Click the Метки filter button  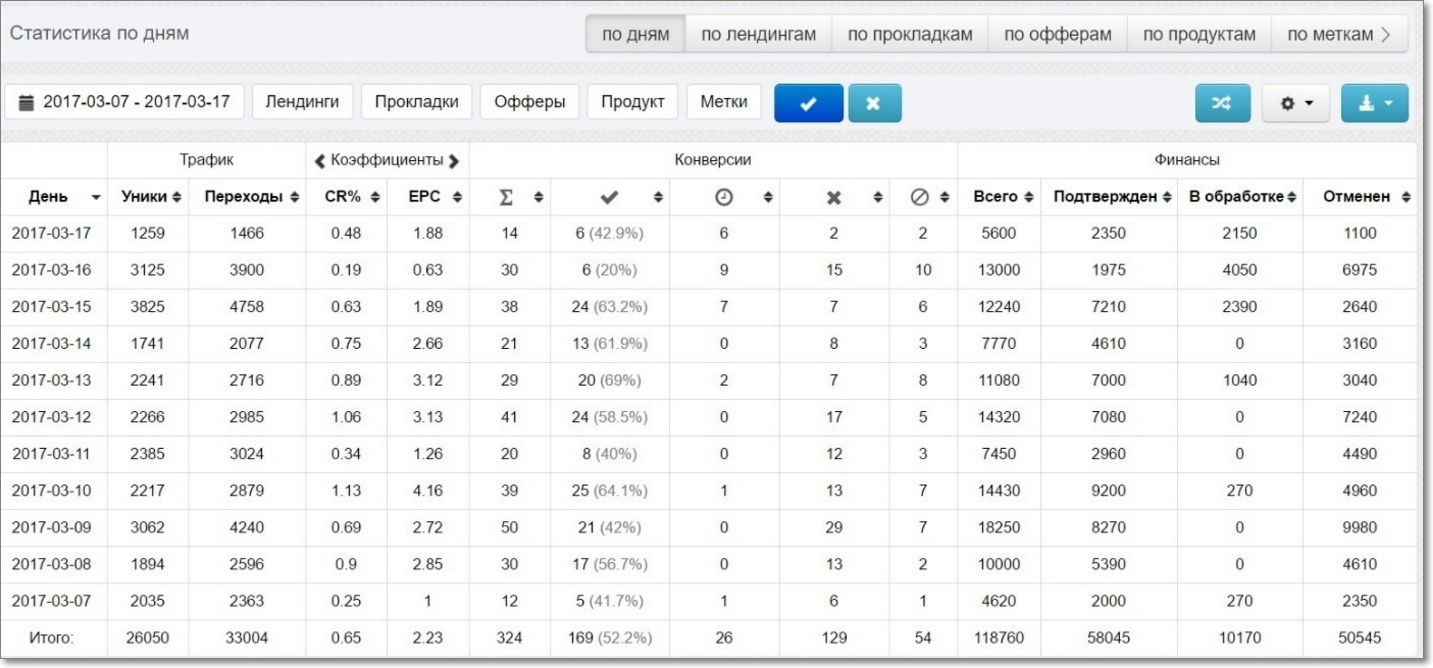coord(724,102)
